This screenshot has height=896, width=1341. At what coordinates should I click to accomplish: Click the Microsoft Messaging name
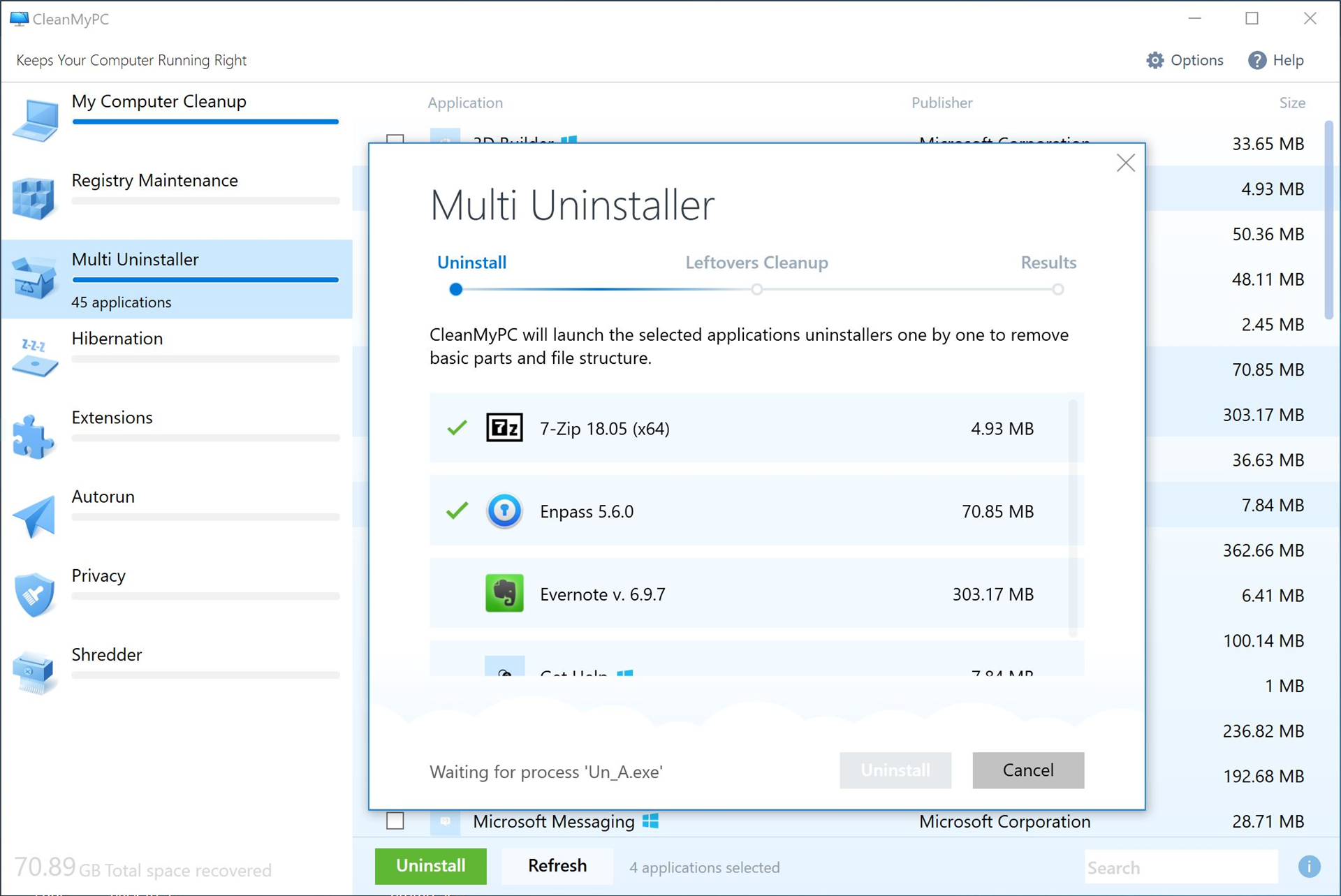pos(554,821)
